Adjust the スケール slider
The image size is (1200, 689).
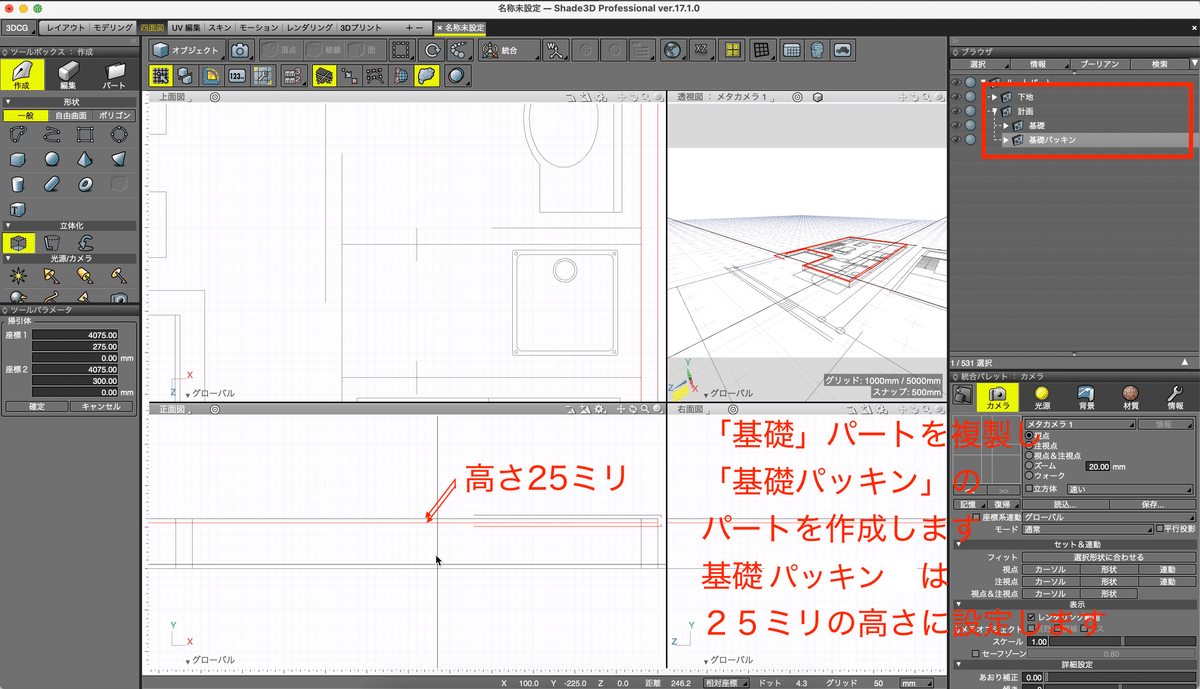[1122, 641]
